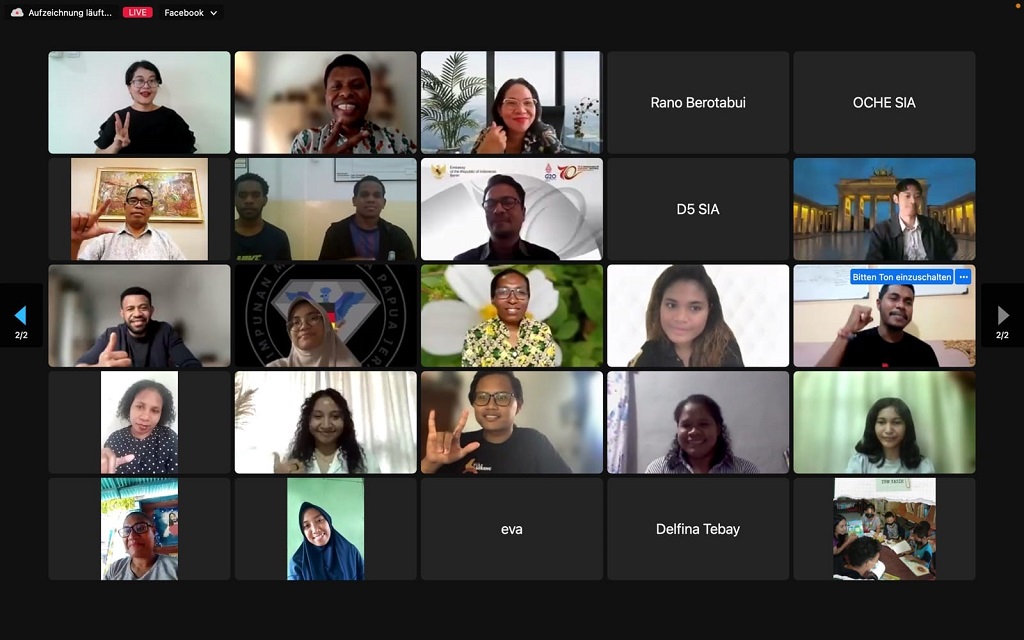Click the 'Bitten Ton einzuschalten' button
Image resolution: width=1024 pixels, height=640 pixels.
pos(901,277)
